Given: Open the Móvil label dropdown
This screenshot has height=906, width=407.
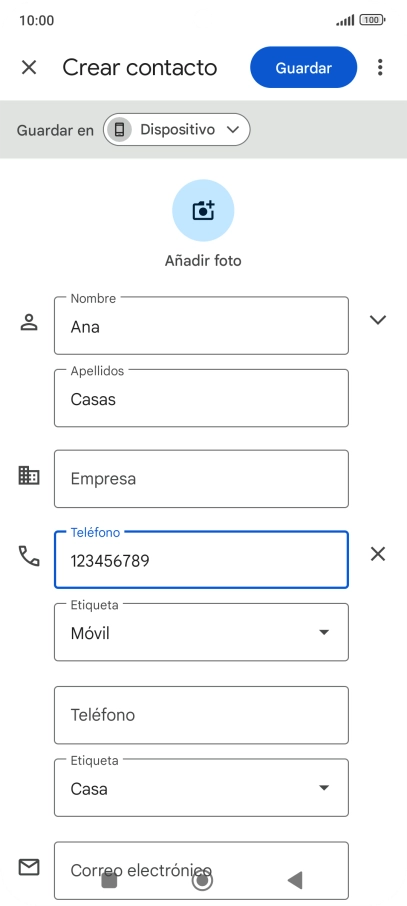Looking at the screenshot, I should [x=201, y=632].
